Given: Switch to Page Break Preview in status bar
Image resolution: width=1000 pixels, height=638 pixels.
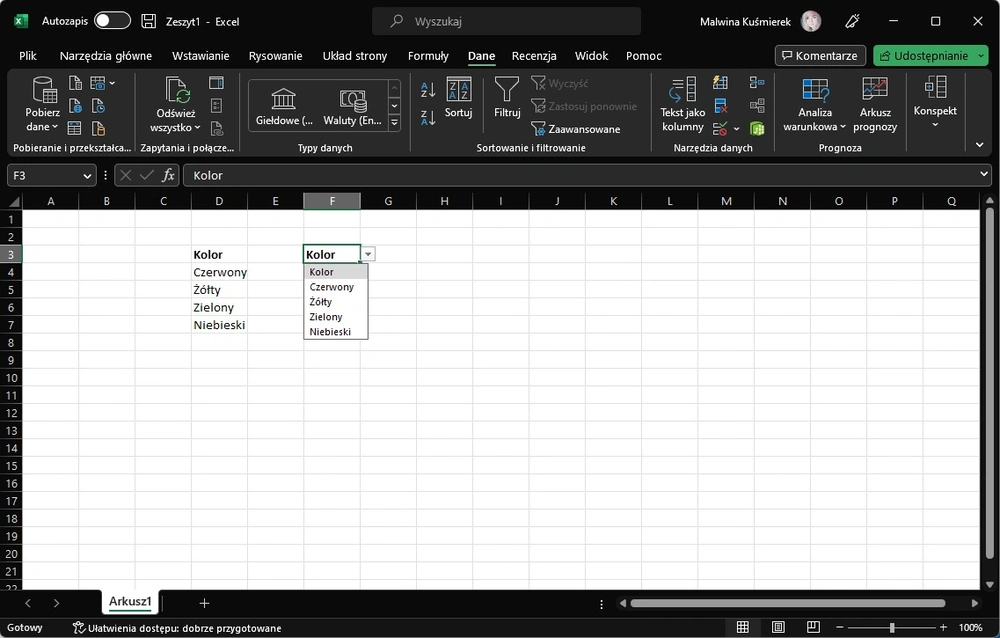Looking at the screenshot, I should [813, 628].
